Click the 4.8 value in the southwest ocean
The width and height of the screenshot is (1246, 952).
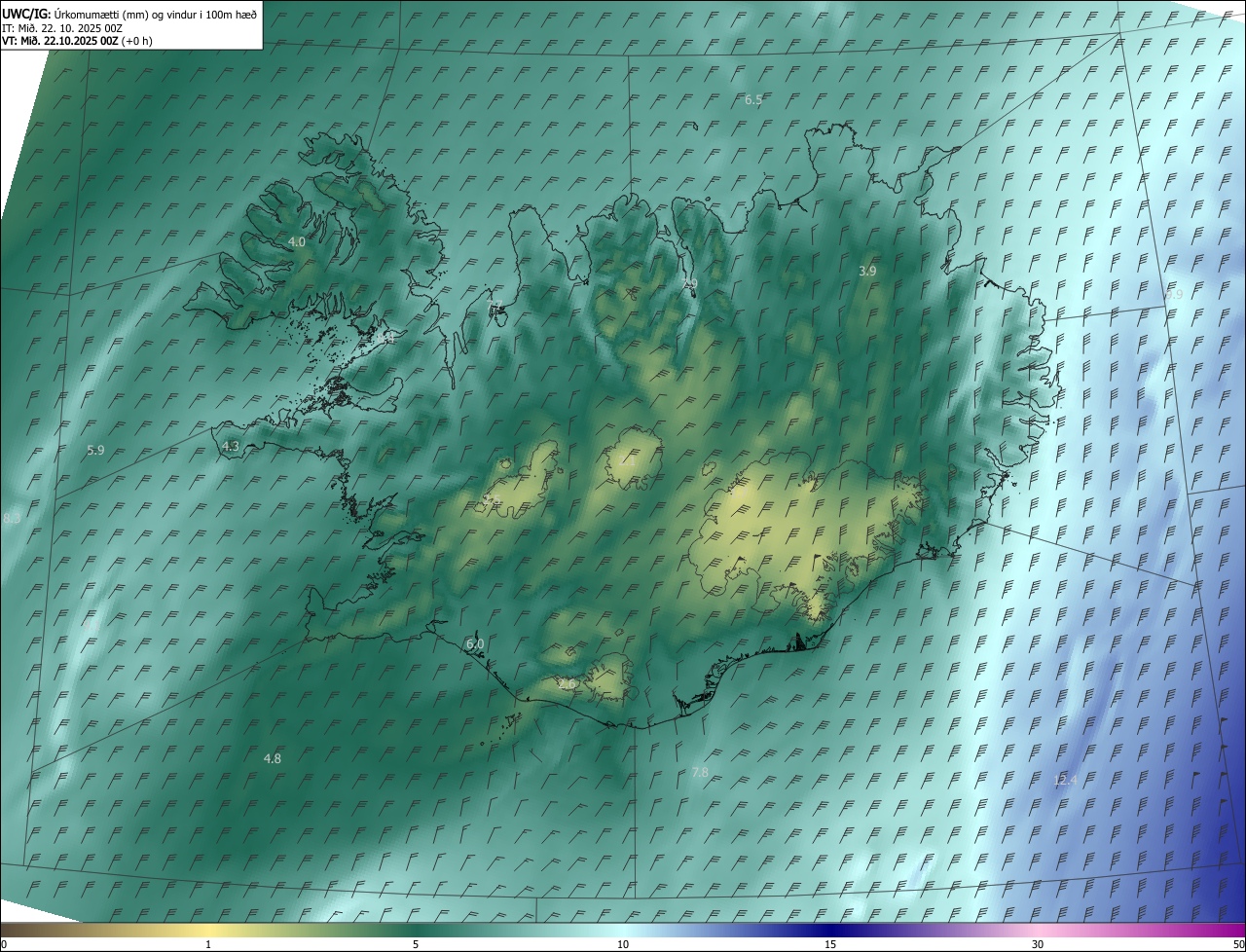point(273,758)
